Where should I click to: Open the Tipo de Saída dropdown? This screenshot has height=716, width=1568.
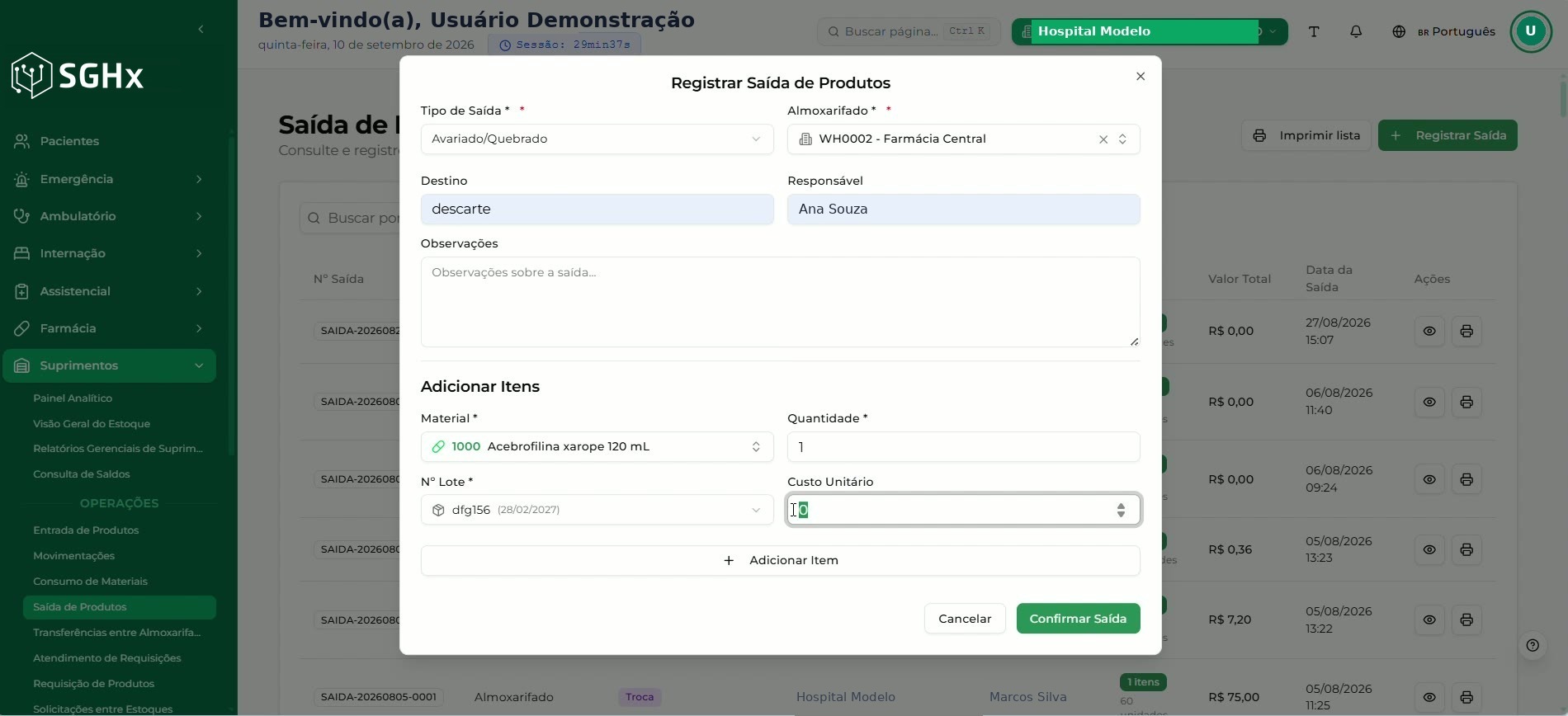coord(597,139)
